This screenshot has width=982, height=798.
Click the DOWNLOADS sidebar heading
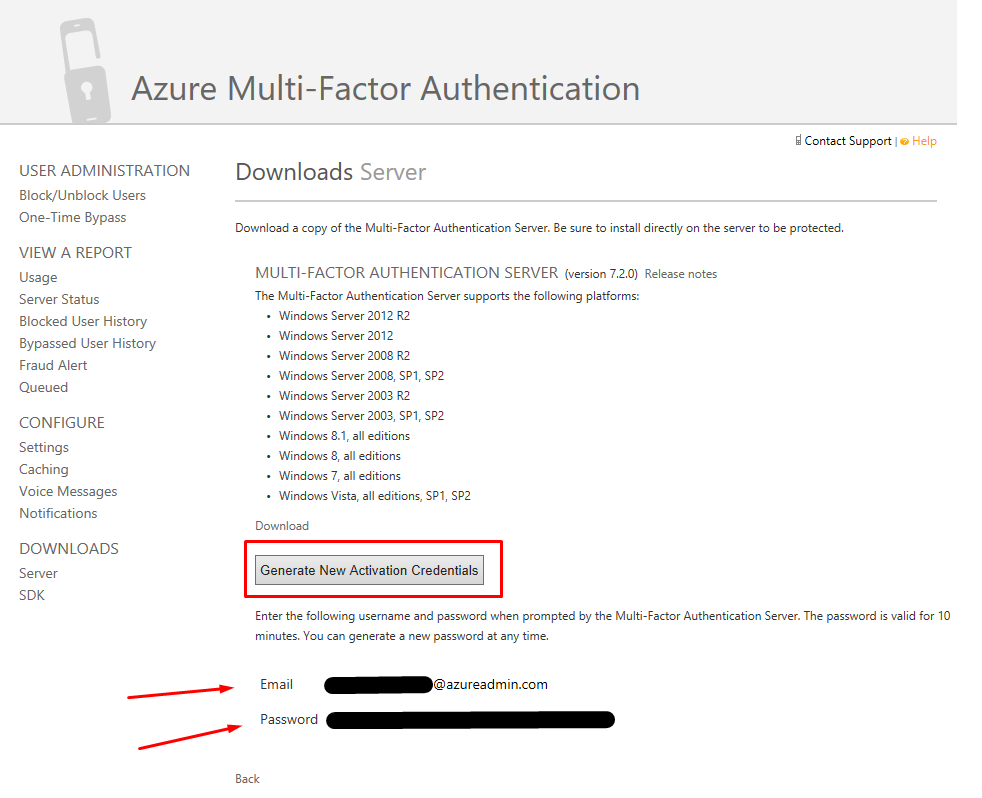tap(69, 549)
